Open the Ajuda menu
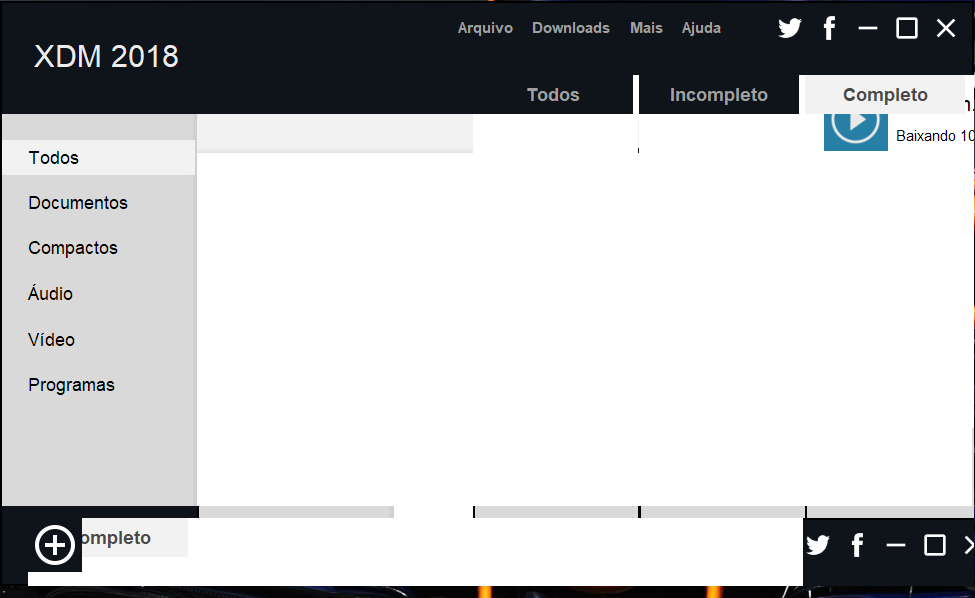975x598 pixels. (x=701, y=28)
